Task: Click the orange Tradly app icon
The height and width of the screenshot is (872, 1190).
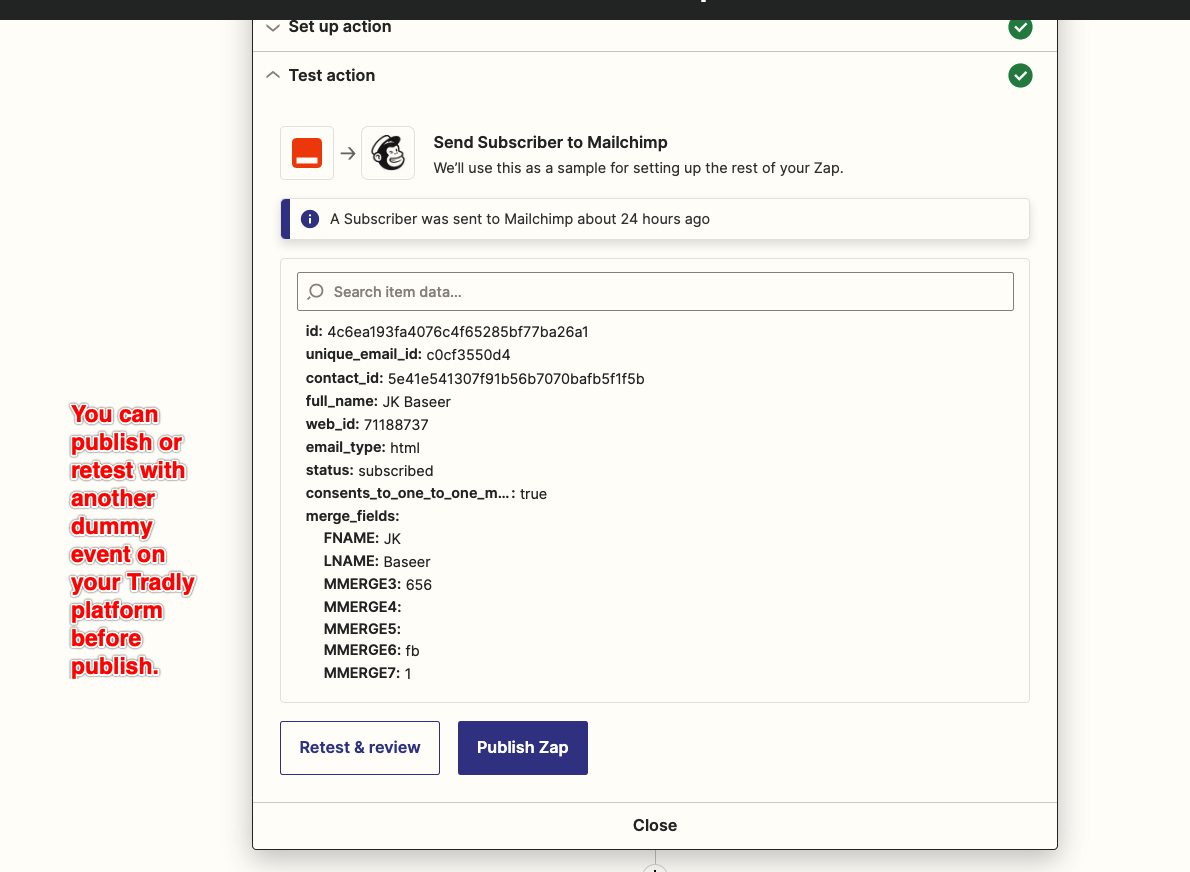Action: point(307,153)
